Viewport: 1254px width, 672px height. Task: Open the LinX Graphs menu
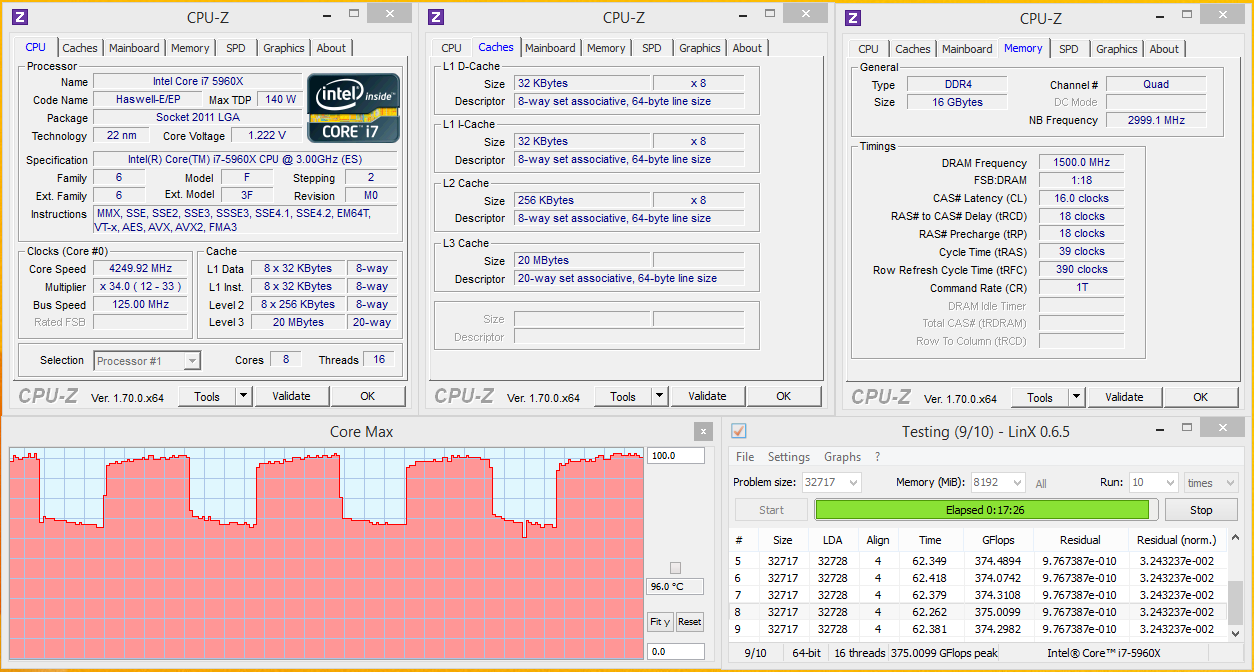[842, 457]
